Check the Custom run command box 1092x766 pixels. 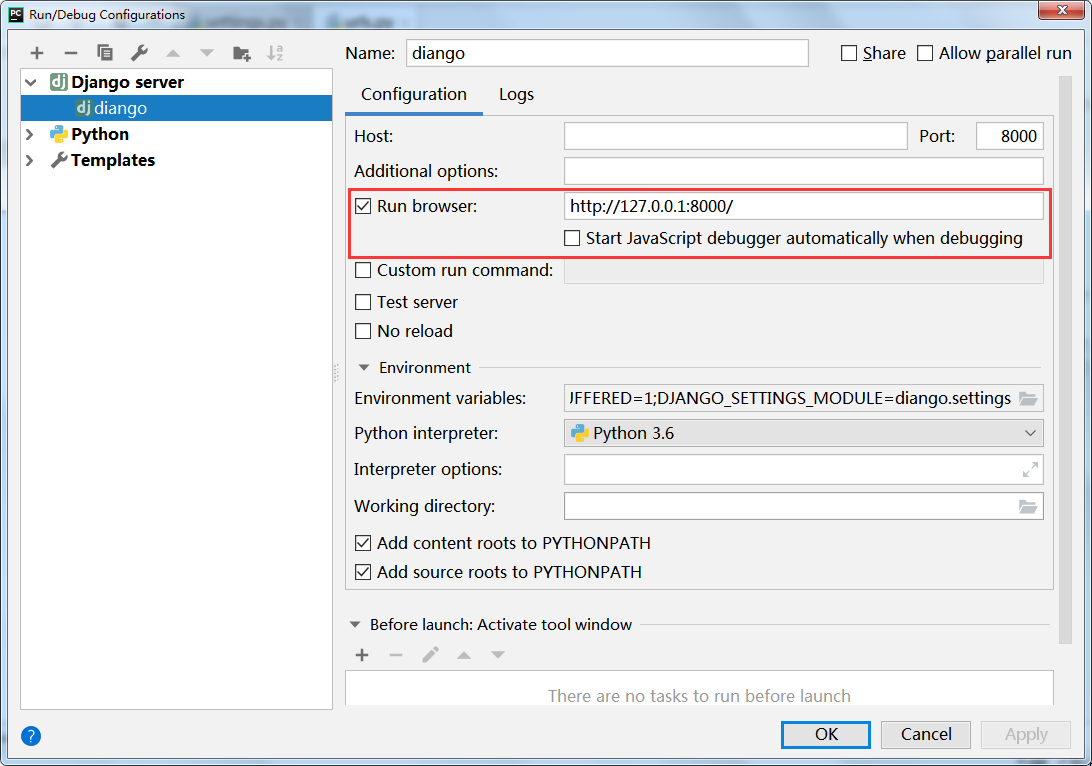tap(363, 270)
